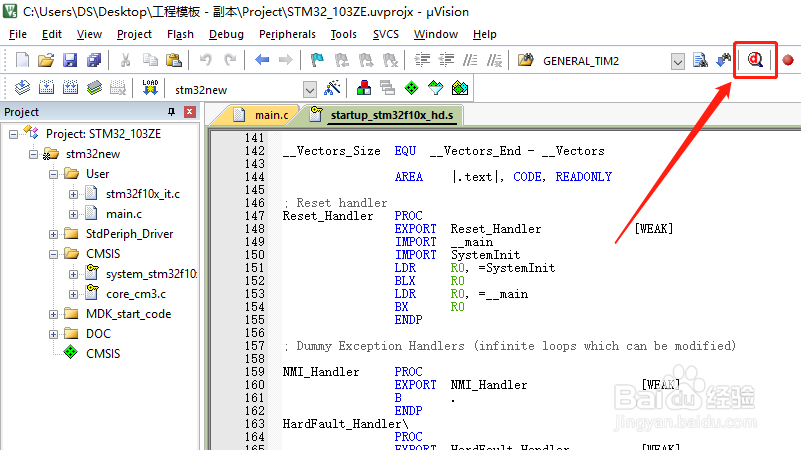801x450 pixels.
Task: Pin the Project panel
Action: click(x=172, y=111)
